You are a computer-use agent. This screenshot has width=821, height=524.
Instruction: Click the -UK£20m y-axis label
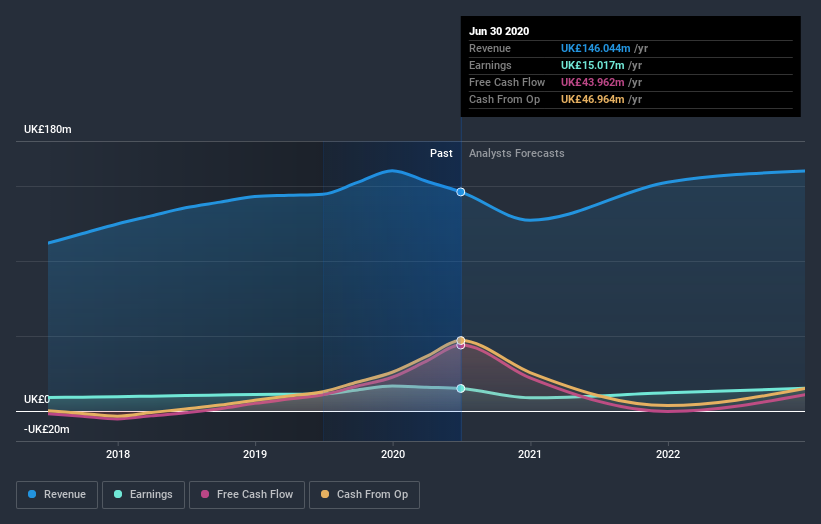(x=47, y=429)
